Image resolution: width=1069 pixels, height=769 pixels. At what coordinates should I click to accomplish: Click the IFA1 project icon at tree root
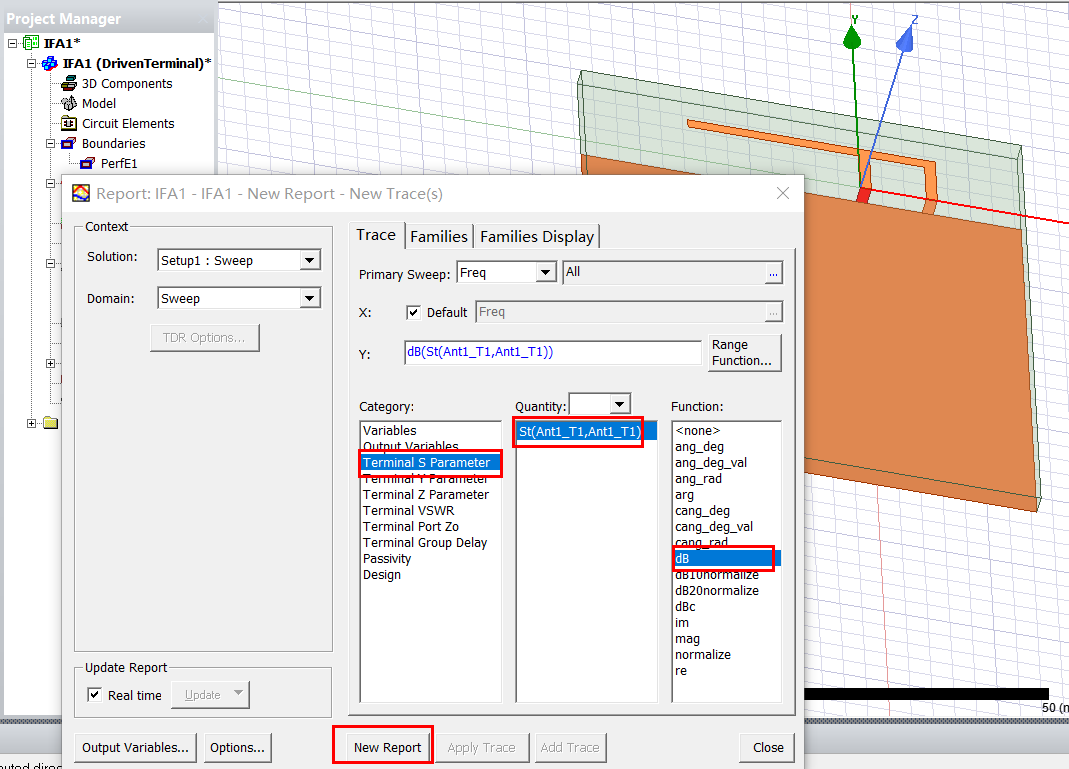(31, 44)
